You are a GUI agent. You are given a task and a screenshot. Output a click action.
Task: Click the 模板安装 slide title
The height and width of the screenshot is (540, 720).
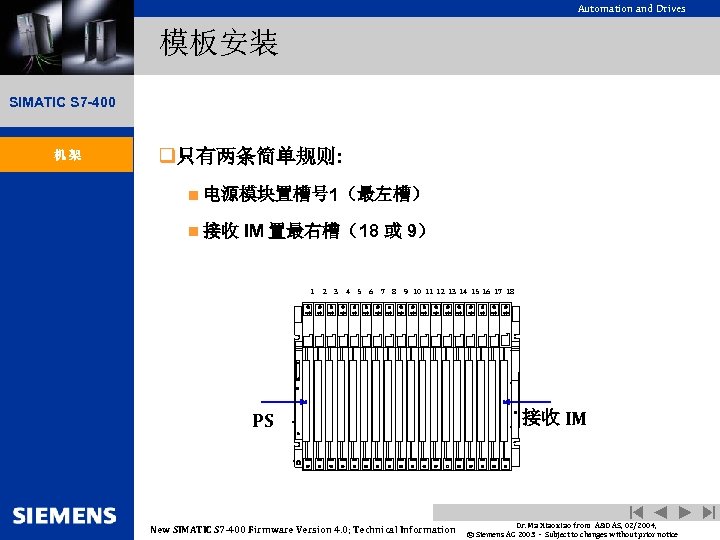tap(219, 43)
